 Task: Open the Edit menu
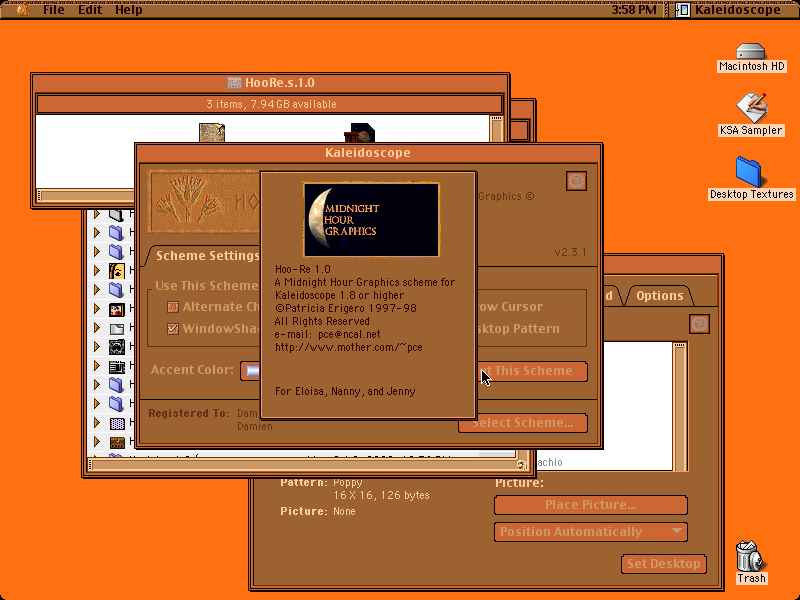pyautogui.click(x=90, y=10)
